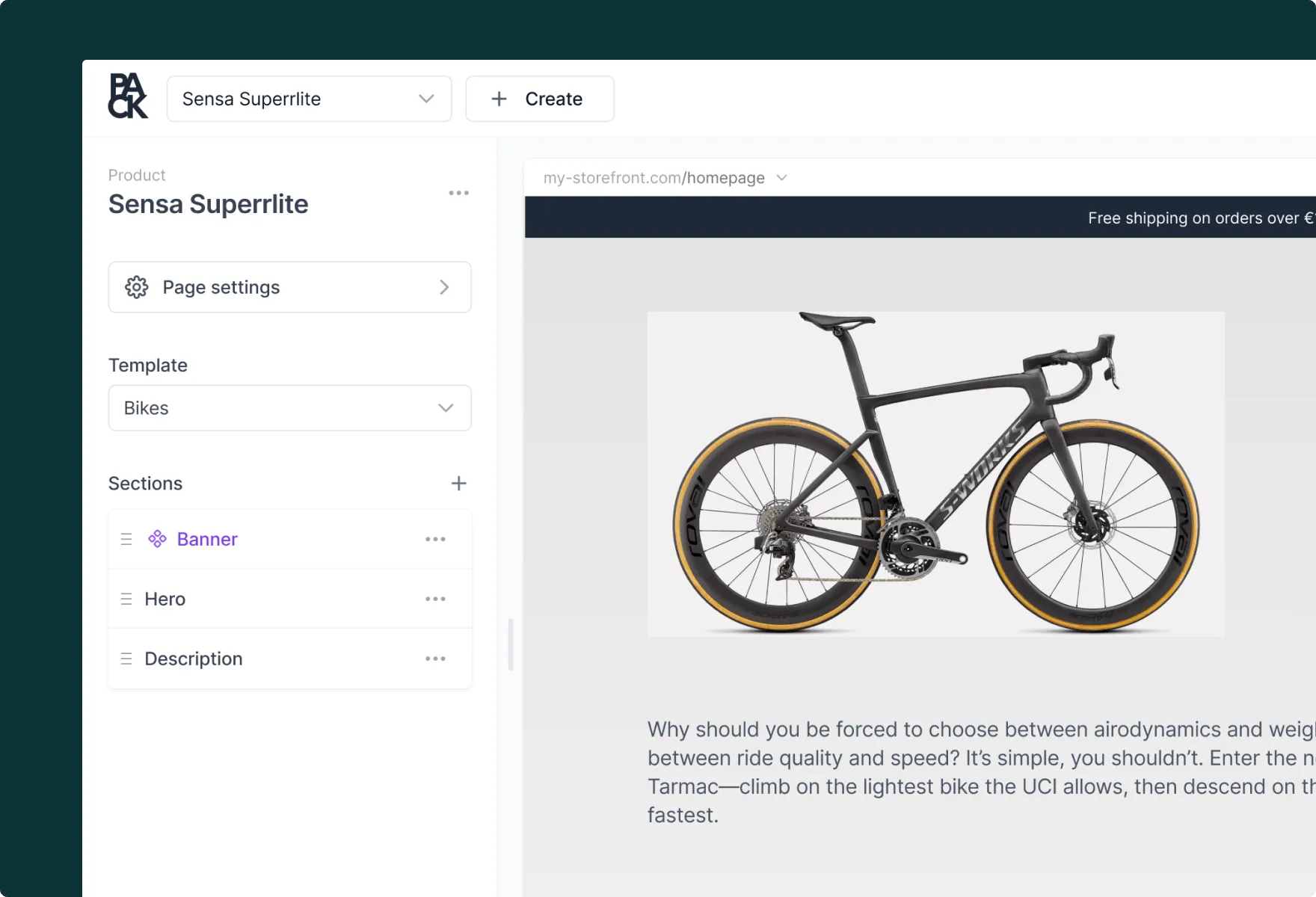Click the Page settings chevron arrow

[444, 287]
